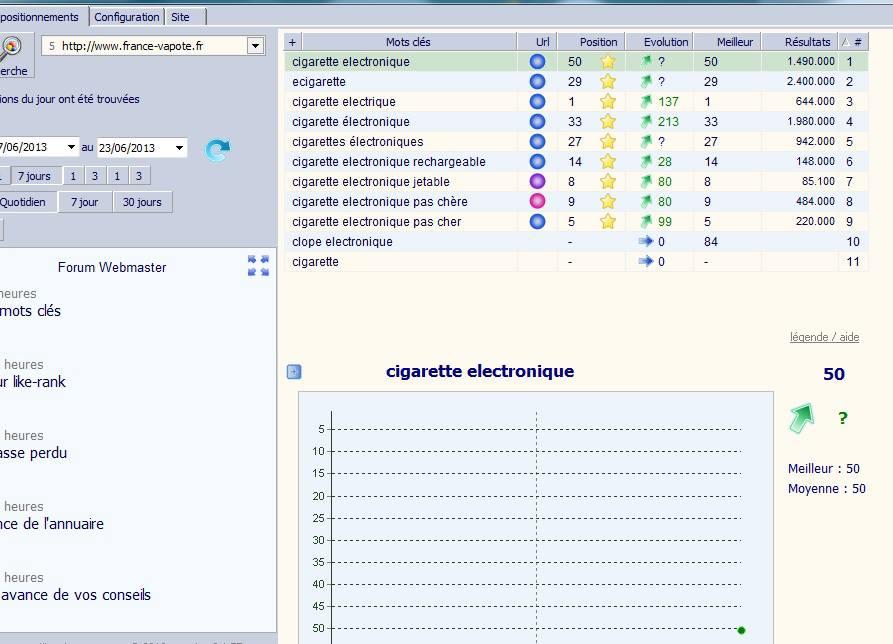Image resolution: width=893 pixels, height=644 pixels.
Task: Click the purple Url circle for cigarette electronique jetable
Action: (537, 181)
